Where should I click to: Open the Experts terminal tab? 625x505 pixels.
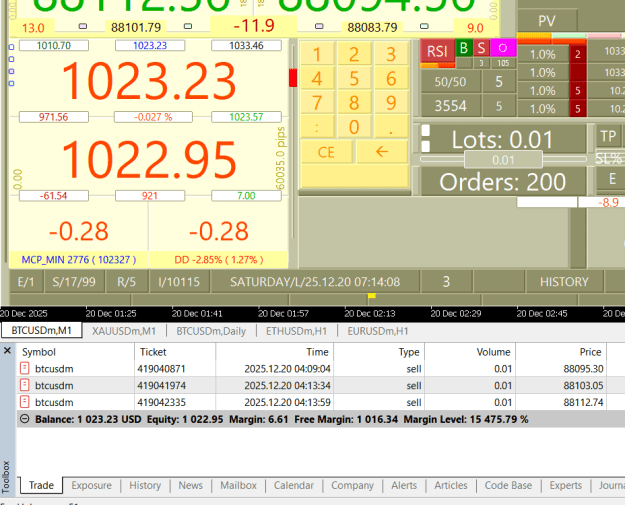(x=566, y=485)
